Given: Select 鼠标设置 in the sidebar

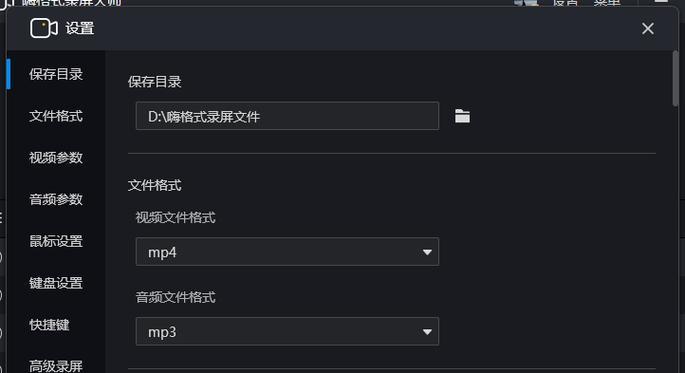Looking at the screenshot, I should 56,241.
